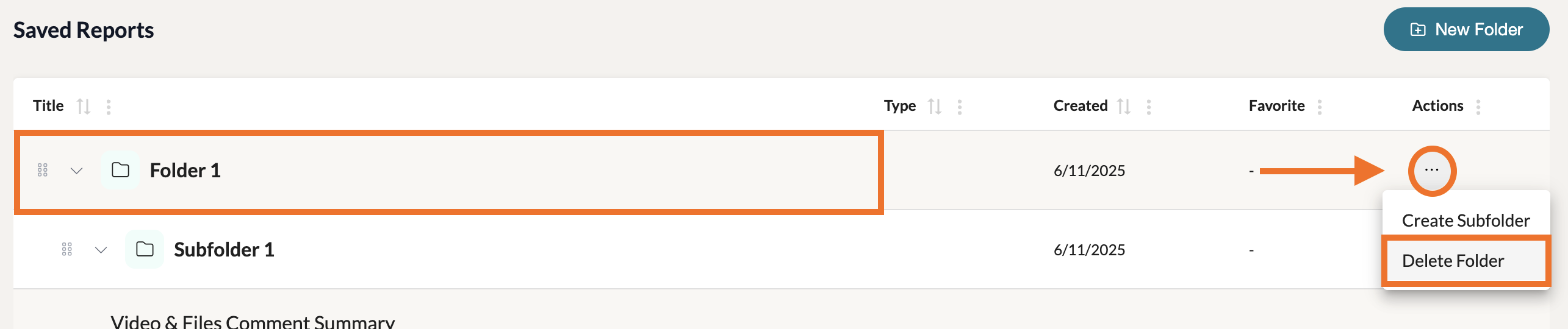The width and height of the screenshot is (1568, 329).
Task: Open the Video & Files Comment Summary report
Action: point(253,321)
